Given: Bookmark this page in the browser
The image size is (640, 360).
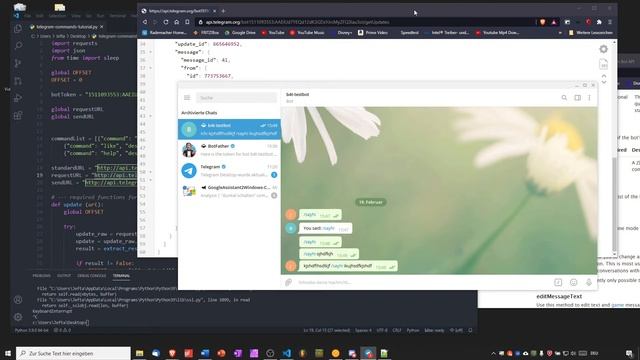Looking at the screenshot, I should click(x=187, y=22).
